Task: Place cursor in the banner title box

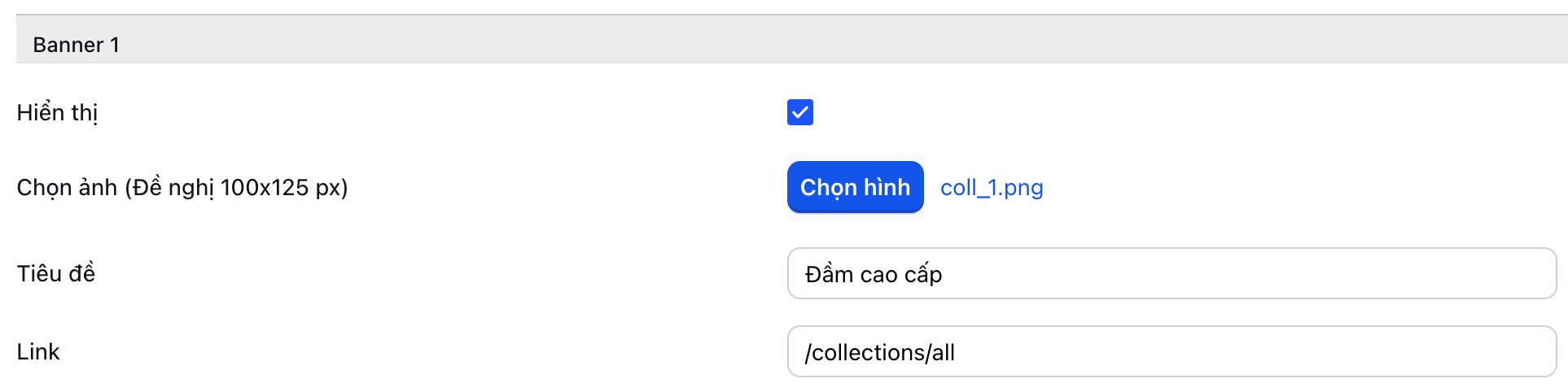Action: coord(1171,274)
